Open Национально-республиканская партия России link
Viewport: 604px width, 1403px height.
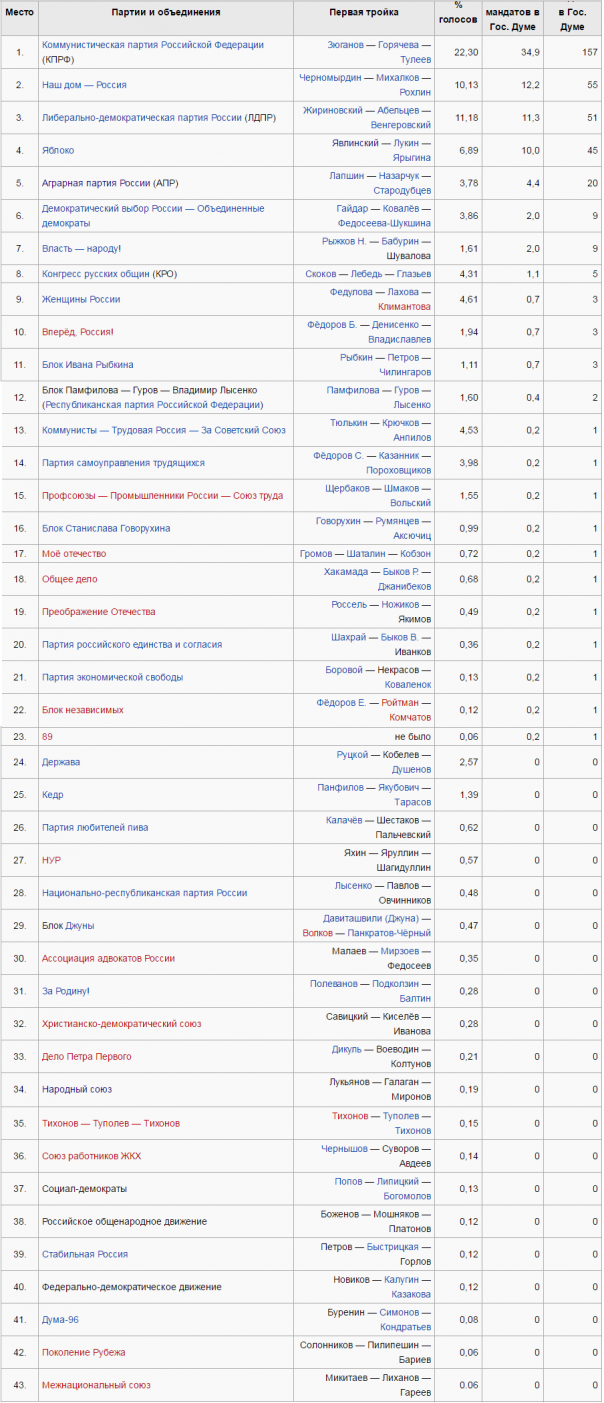click(144, 893)
